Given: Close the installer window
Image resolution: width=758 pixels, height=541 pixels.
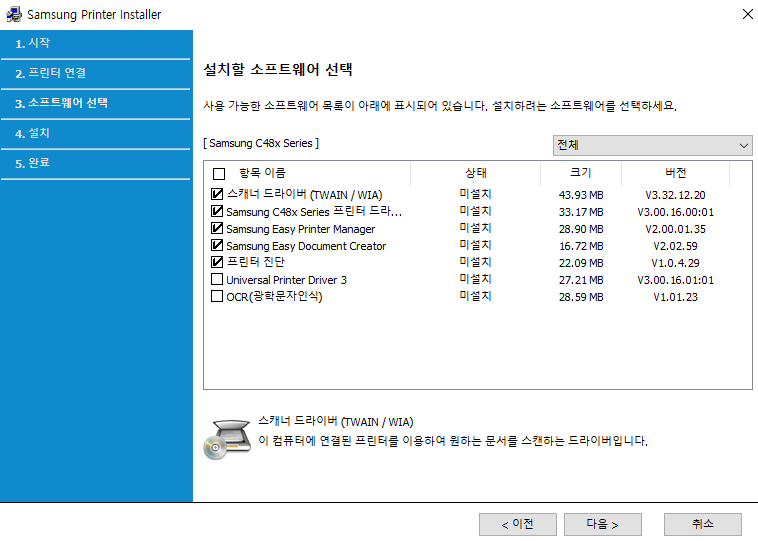Looking at the screenshot, I should point(747,14).
